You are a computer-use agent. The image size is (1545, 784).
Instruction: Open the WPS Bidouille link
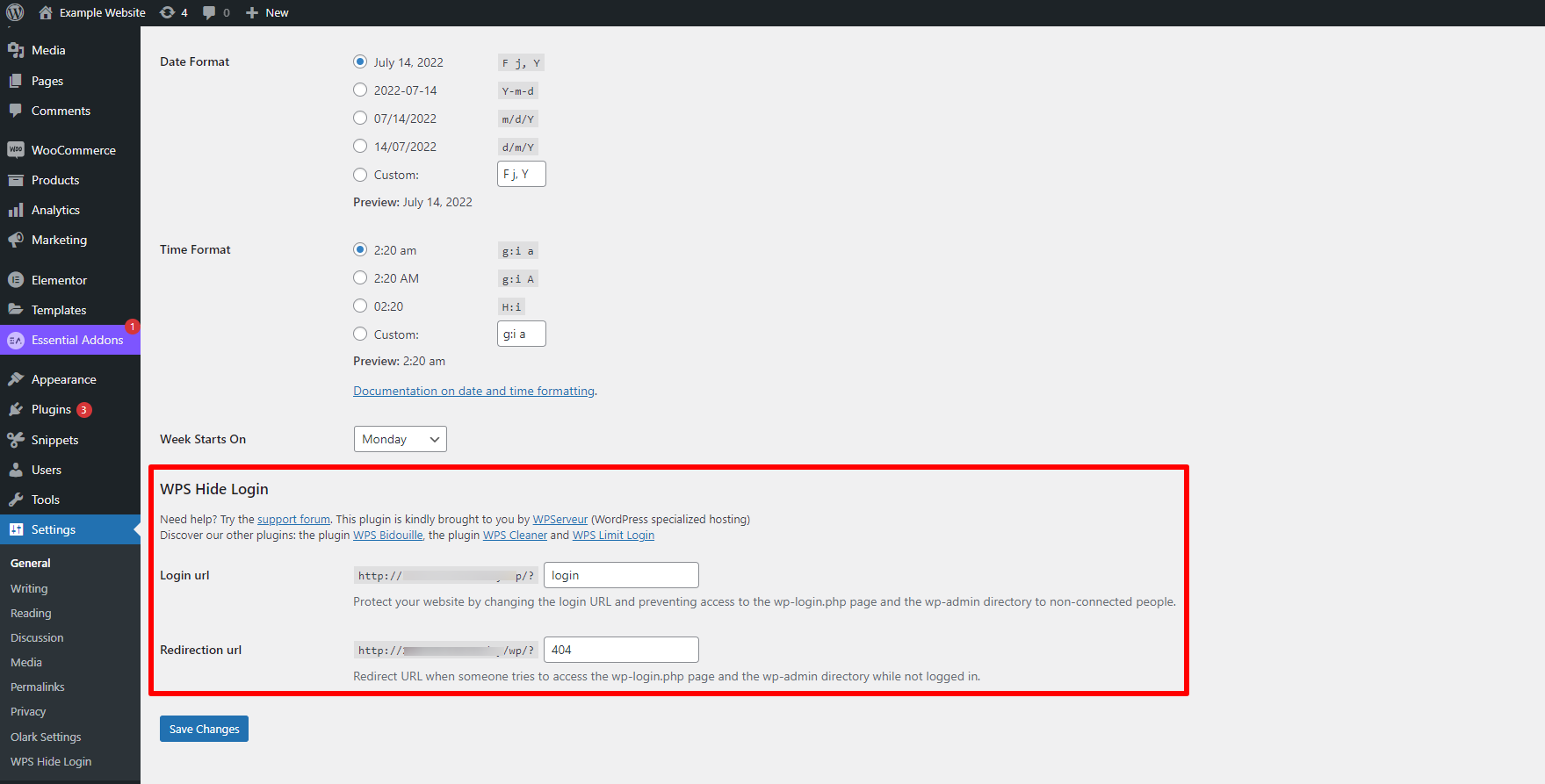[x=388, y=535]
